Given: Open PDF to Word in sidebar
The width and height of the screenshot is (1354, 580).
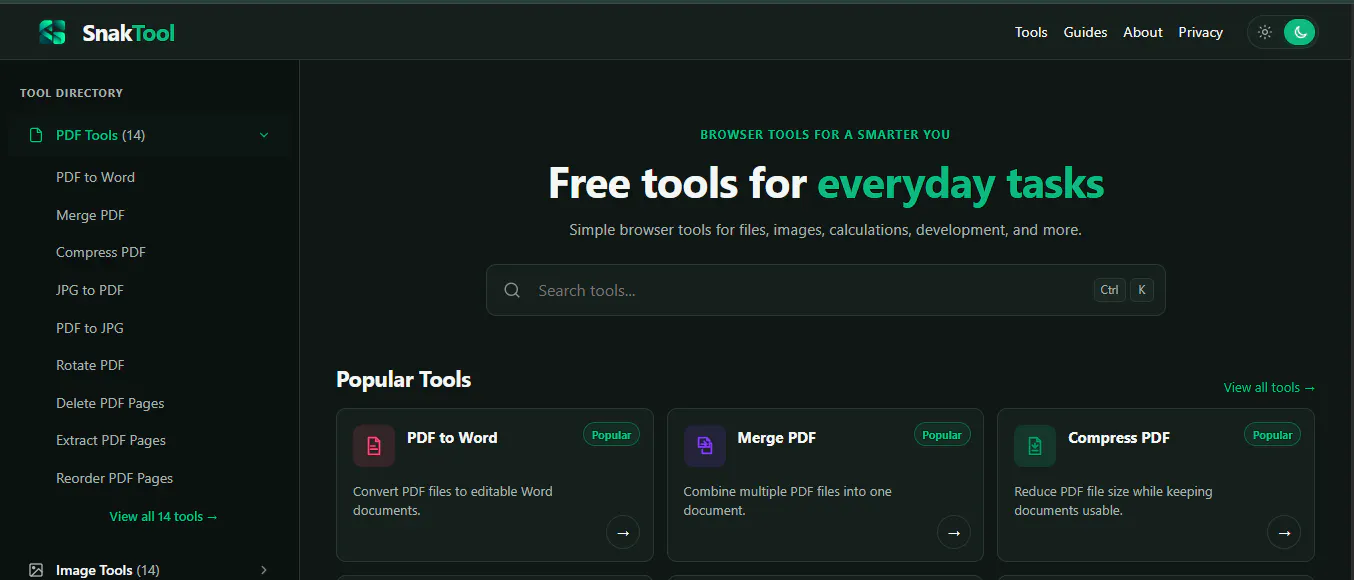Looking at the screenshot, I should point(95,177).
